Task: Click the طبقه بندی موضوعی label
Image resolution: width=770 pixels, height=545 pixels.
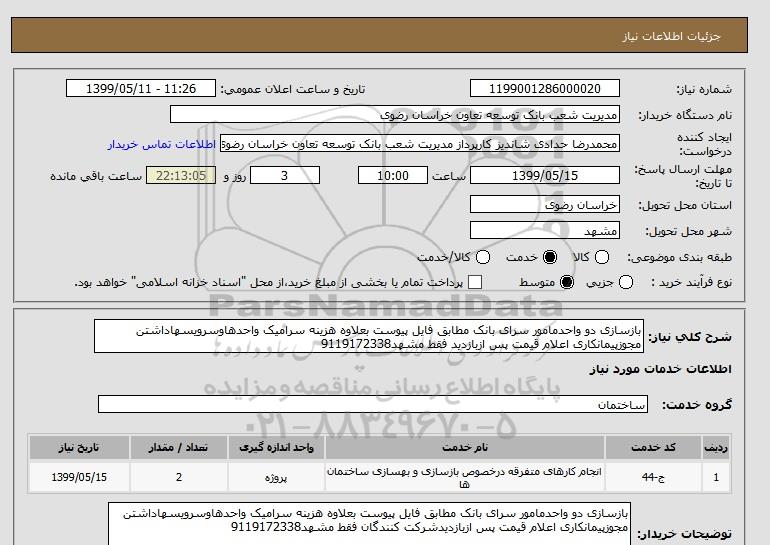Action: (679, 257)
